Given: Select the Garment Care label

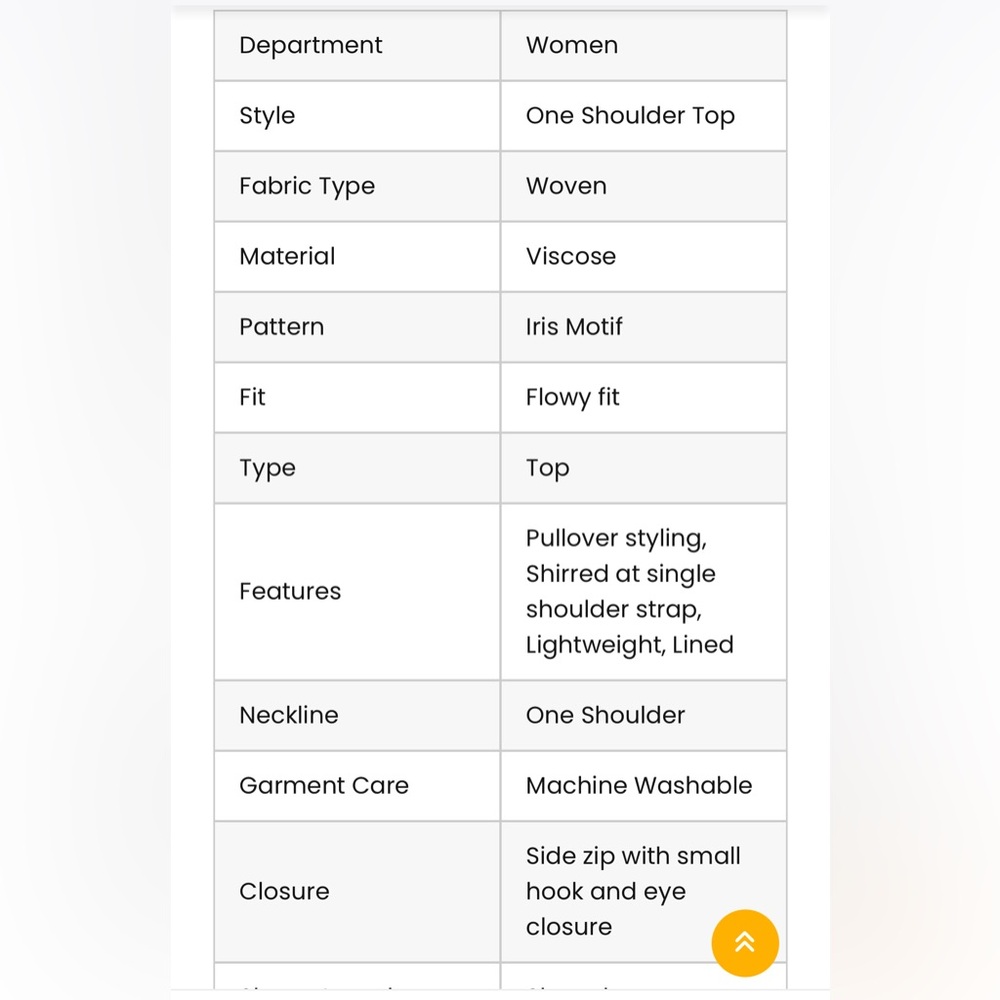Looking at the screenshot, I should (323, 786).
